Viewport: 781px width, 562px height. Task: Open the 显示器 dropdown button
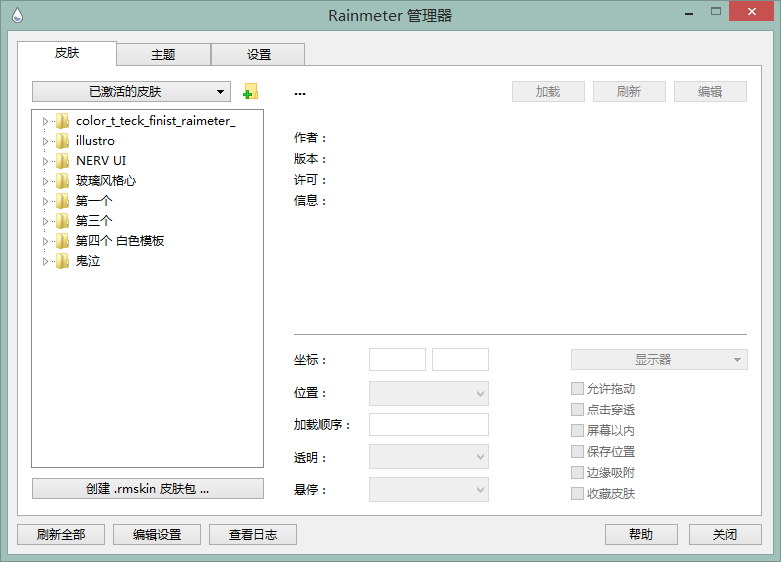click(x=658, y=360)
